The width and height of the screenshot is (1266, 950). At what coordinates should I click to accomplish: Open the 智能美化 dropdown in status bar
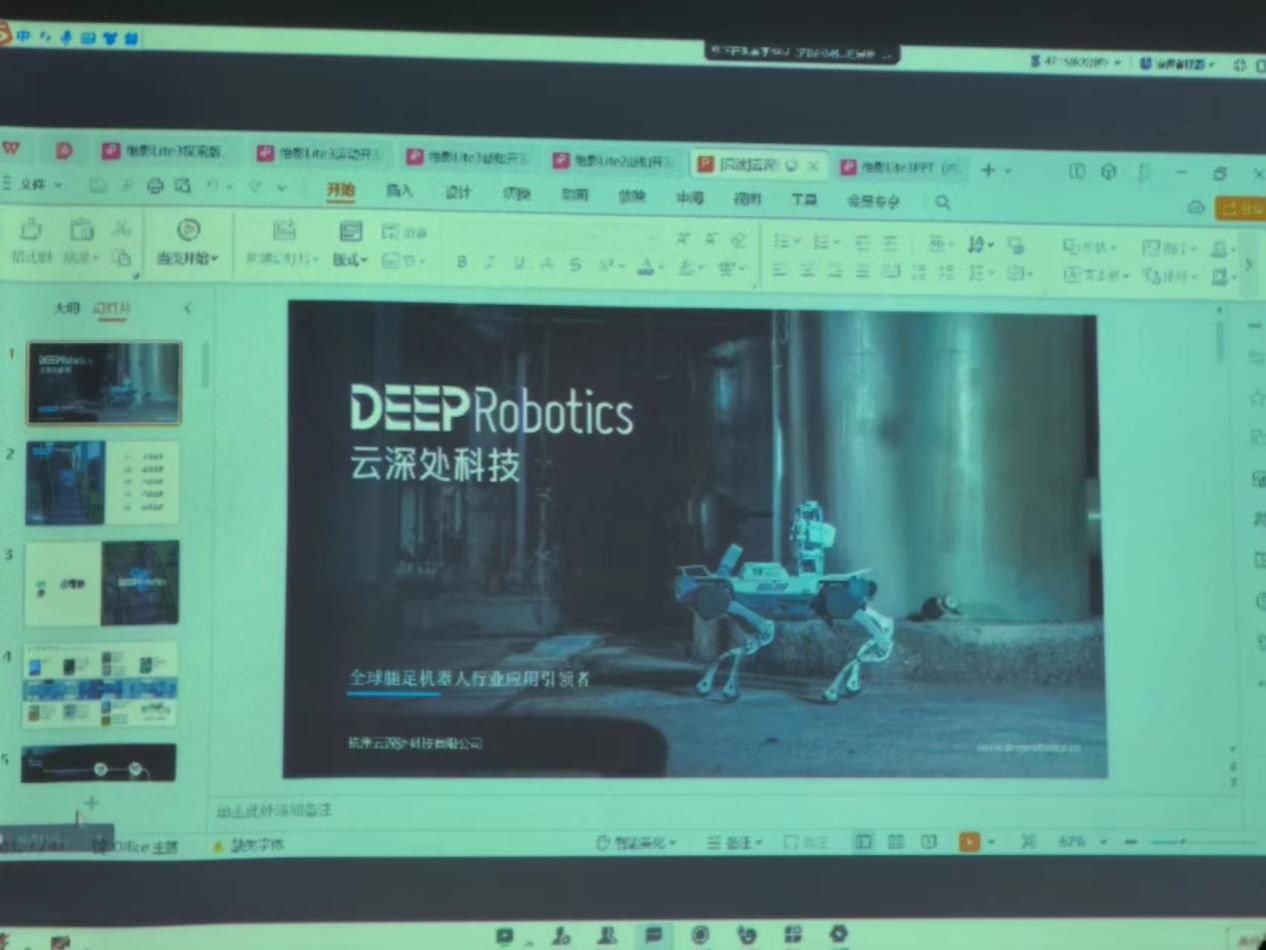[x=636, y=843]
